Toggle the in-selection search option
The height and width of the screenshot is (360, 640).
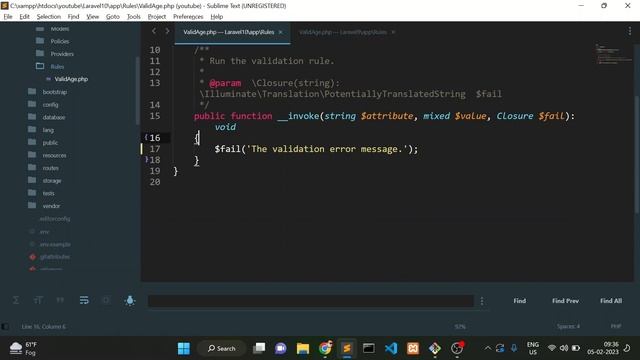[106, 300]
